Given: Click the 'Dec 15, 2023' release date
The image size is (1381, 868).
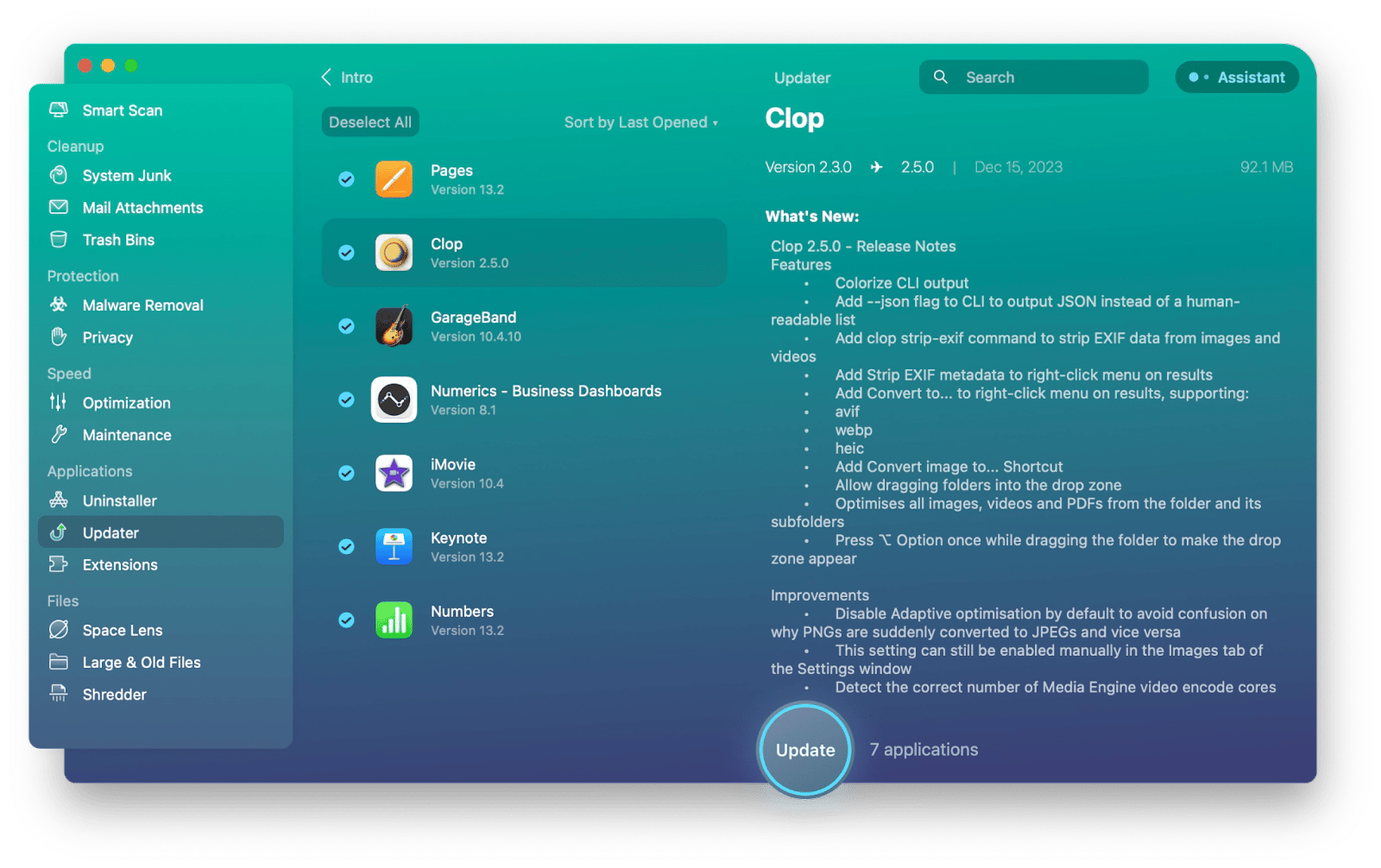Looking at the screenshot, I should tap(1018, 167).
